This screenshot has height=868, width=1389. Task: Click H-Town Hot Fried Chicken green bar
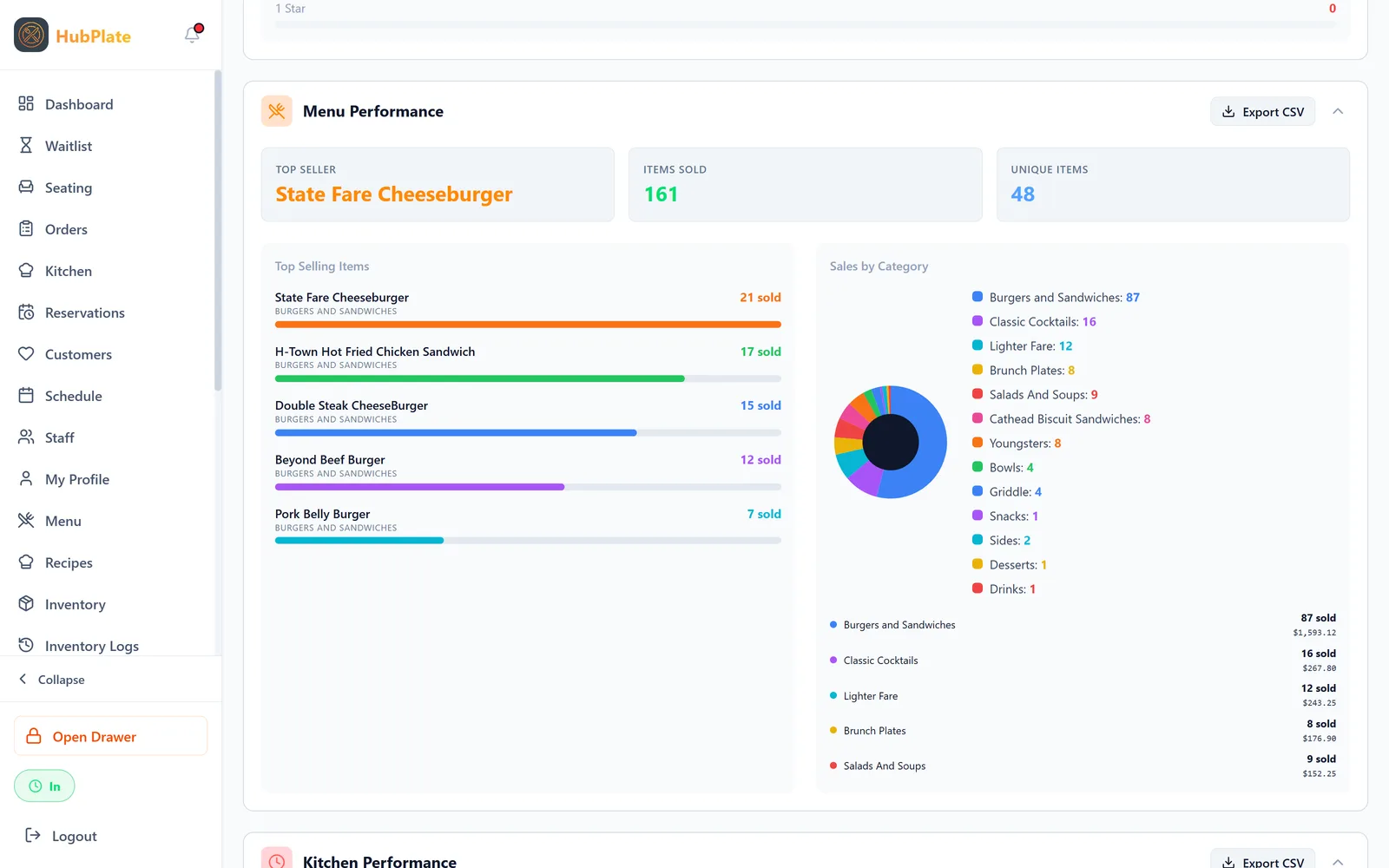click(480, 378)
